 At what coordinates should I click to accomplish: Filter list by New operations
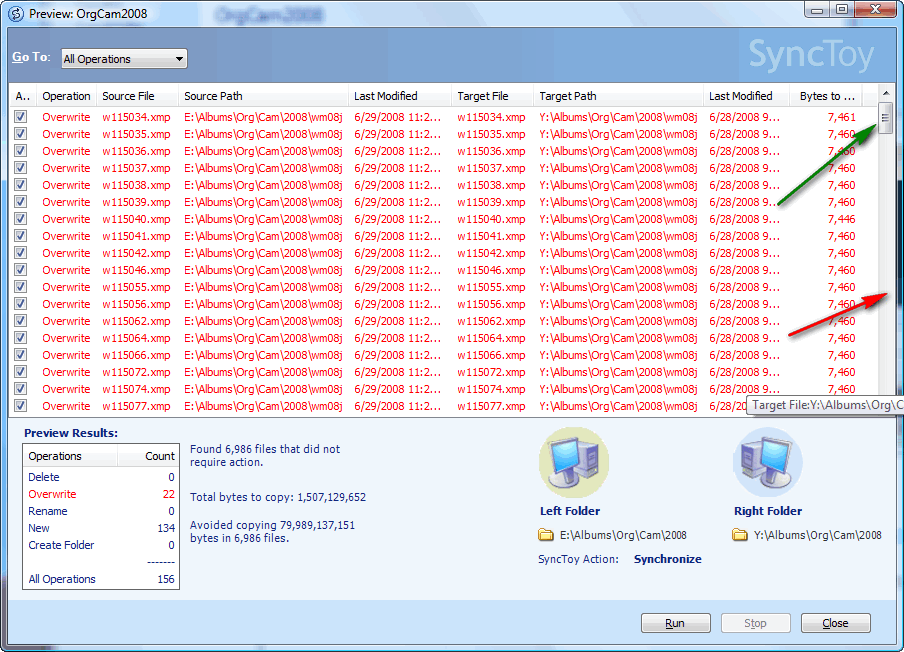click(39, 528)
